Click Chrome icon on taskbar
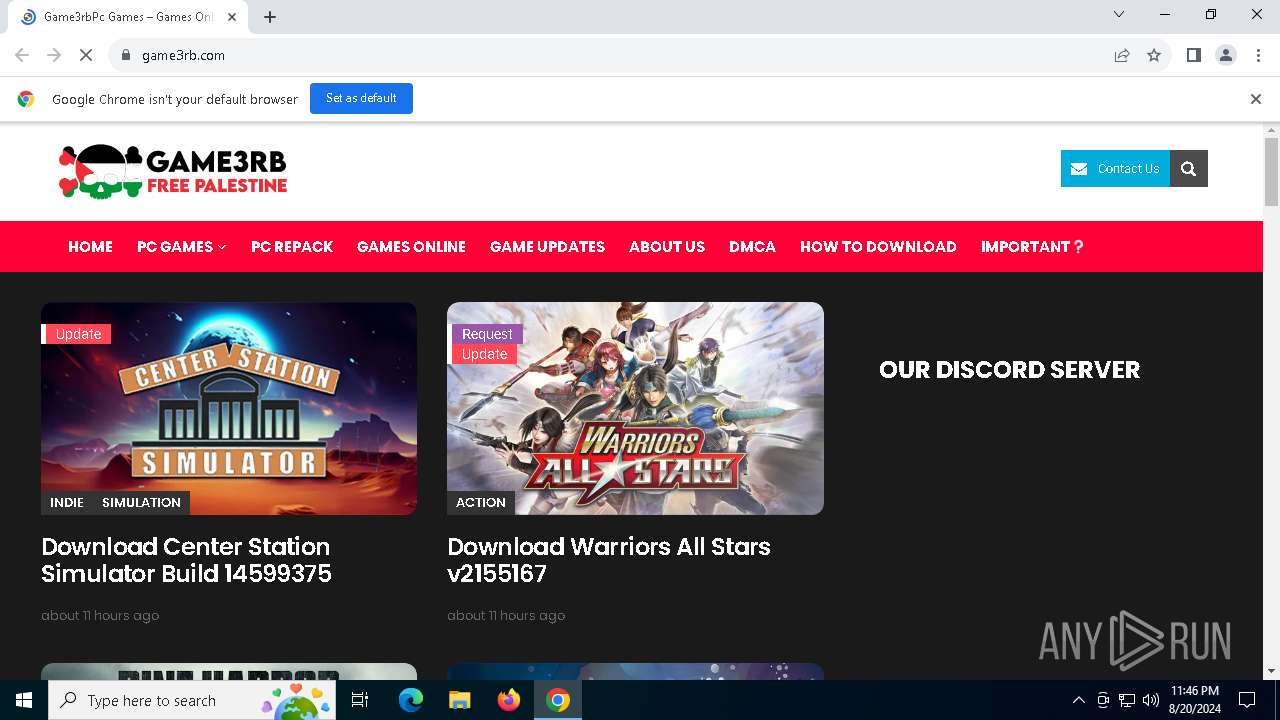 click(x=558, y=700)
